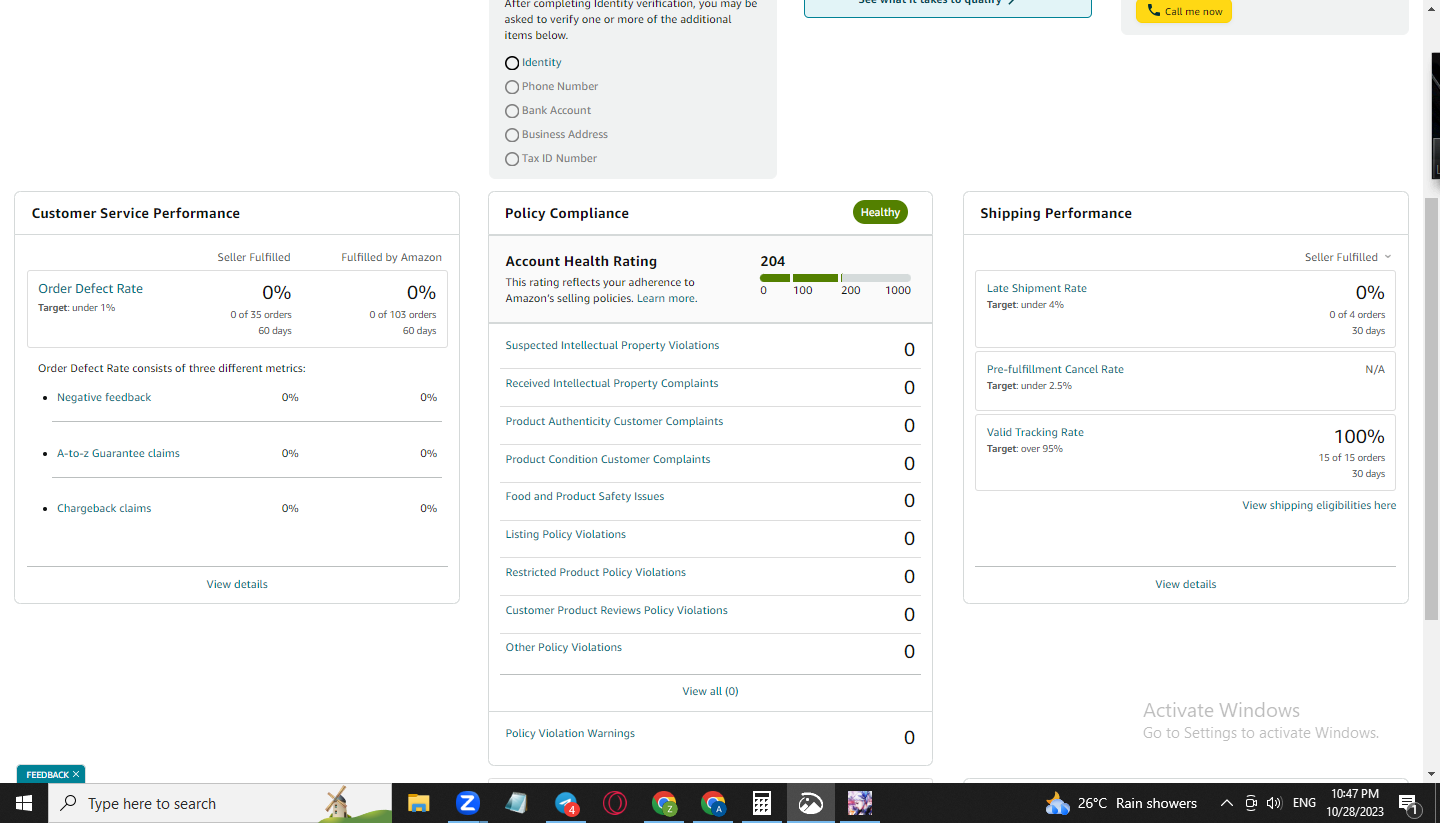Image resolution: width=1440 pixels, height=823 pixels.
Task: Open the Seller Fulfilled shipping dropdown
Action: point(1347,257)
